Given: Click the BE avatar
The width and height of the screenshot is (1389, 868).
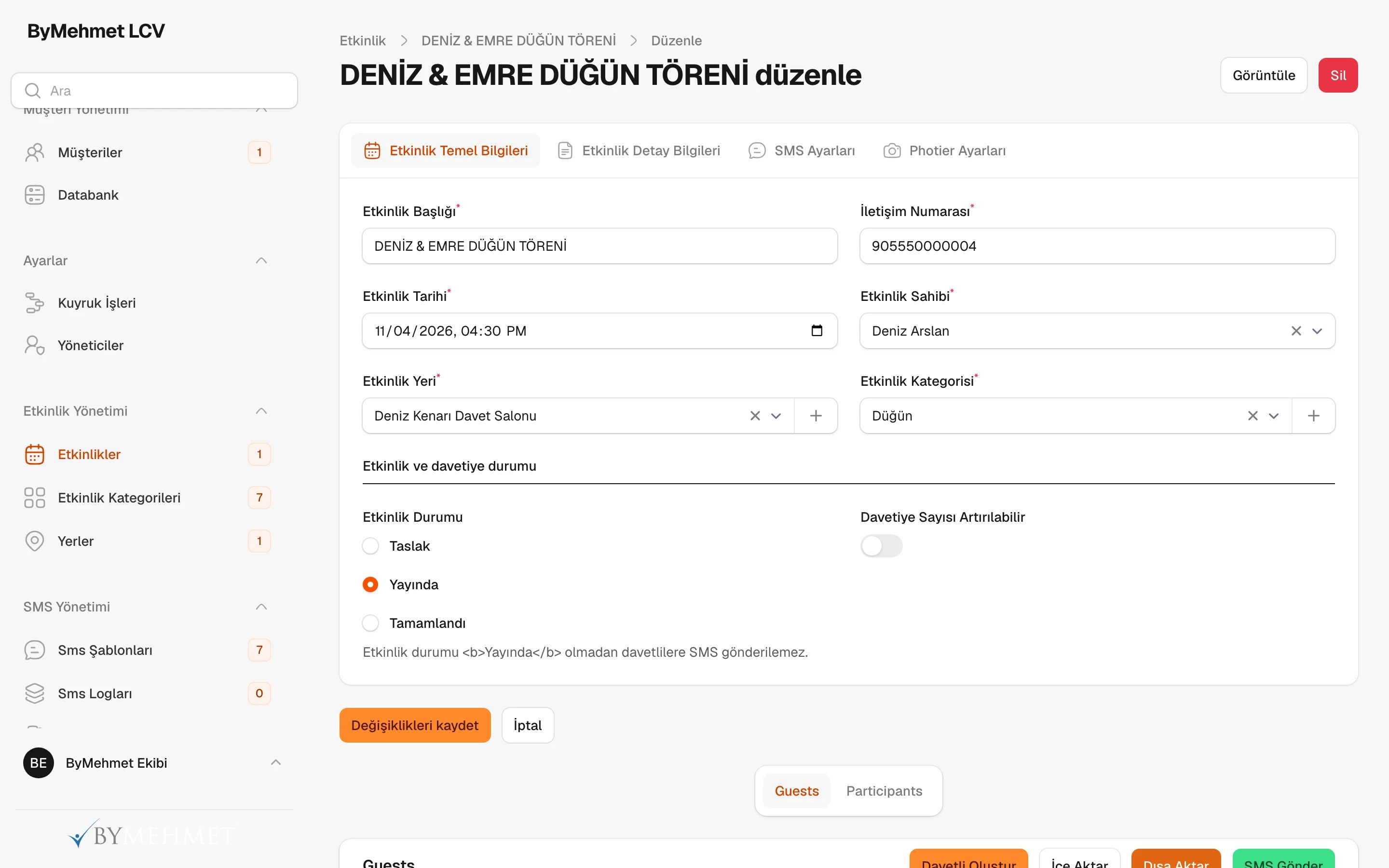Looking at the screenshot, I should click(x=39, y=763).
